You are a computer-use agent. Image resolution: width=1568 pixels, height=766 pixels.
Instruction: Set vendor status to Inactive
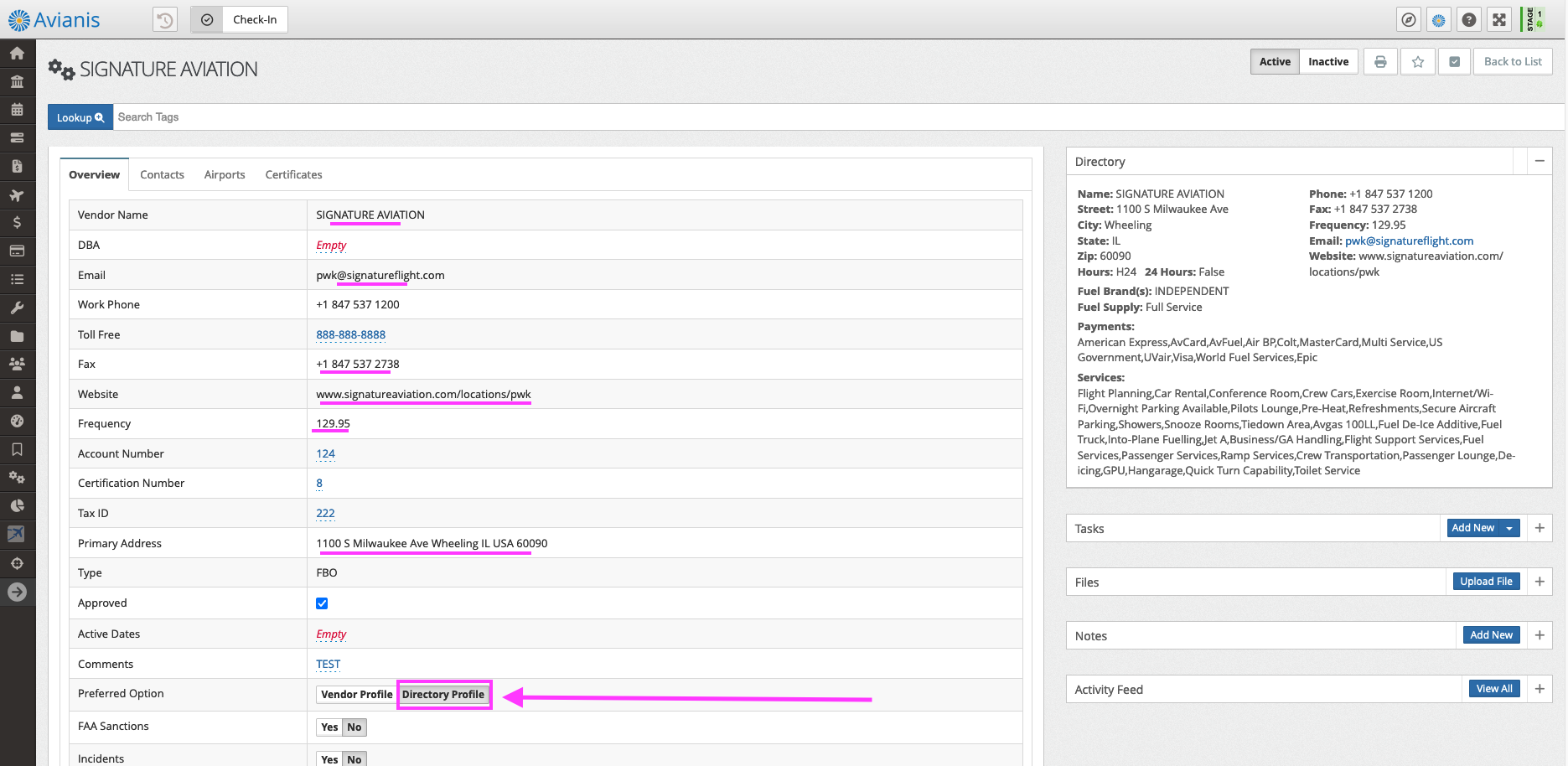tap(1328, 62)
